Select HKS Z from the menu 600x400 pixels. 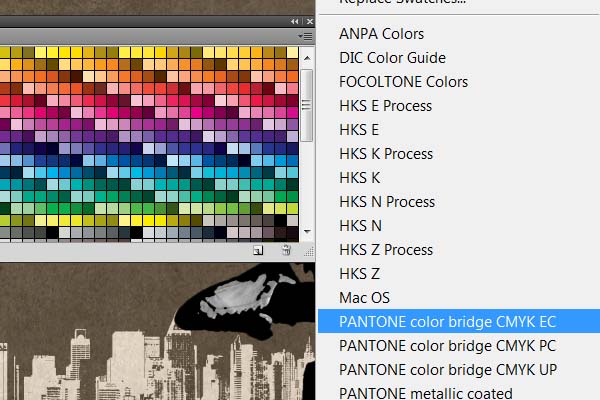359,274
